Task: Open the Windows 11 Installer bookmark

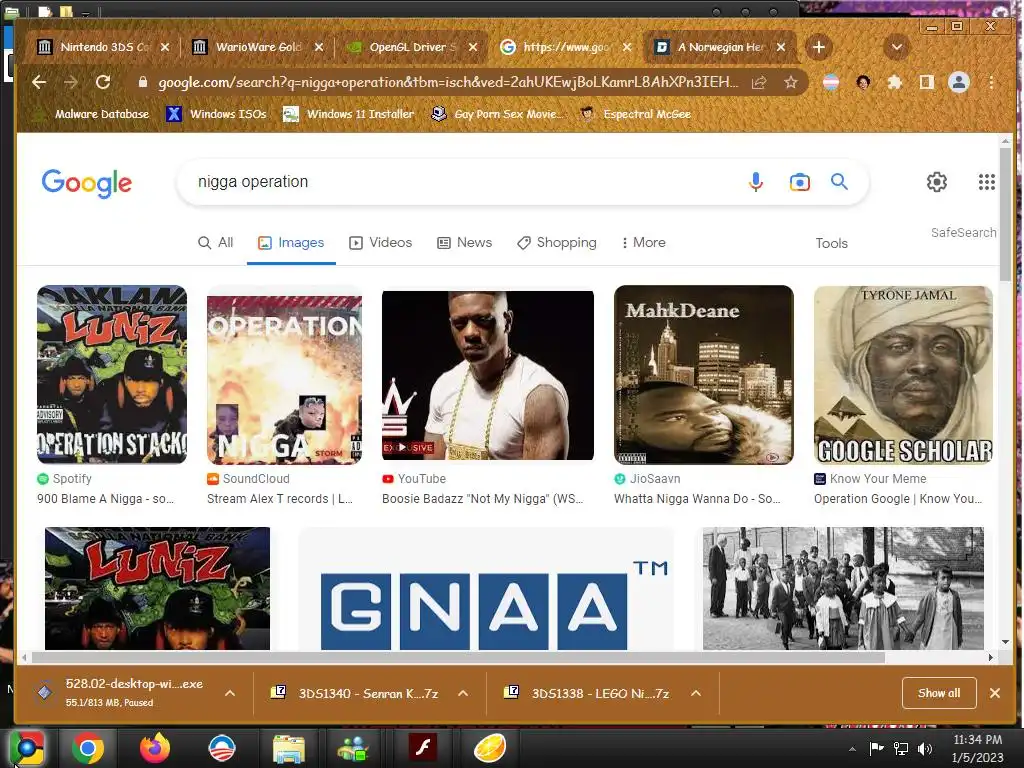Action: pos(348,114)
